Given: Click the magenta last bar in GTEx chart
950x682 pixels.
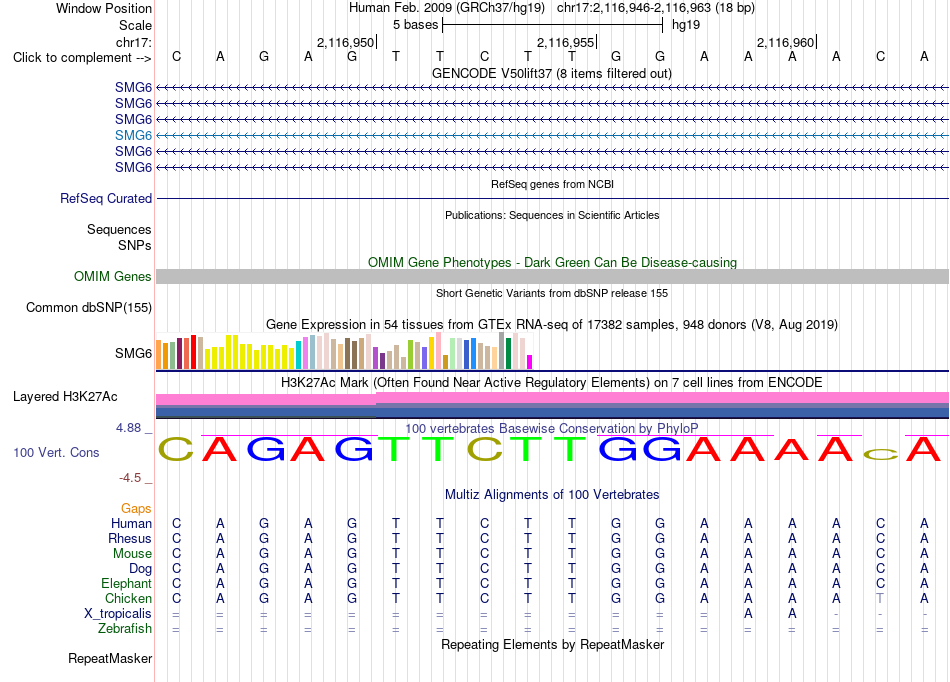Looking at the screenshot, I should click(530, 362).
